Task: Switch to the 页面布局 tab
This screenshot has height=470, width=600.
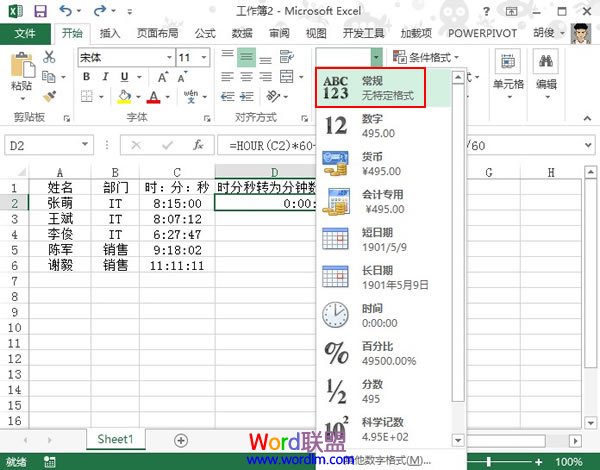Action: (x=158, y=34)
